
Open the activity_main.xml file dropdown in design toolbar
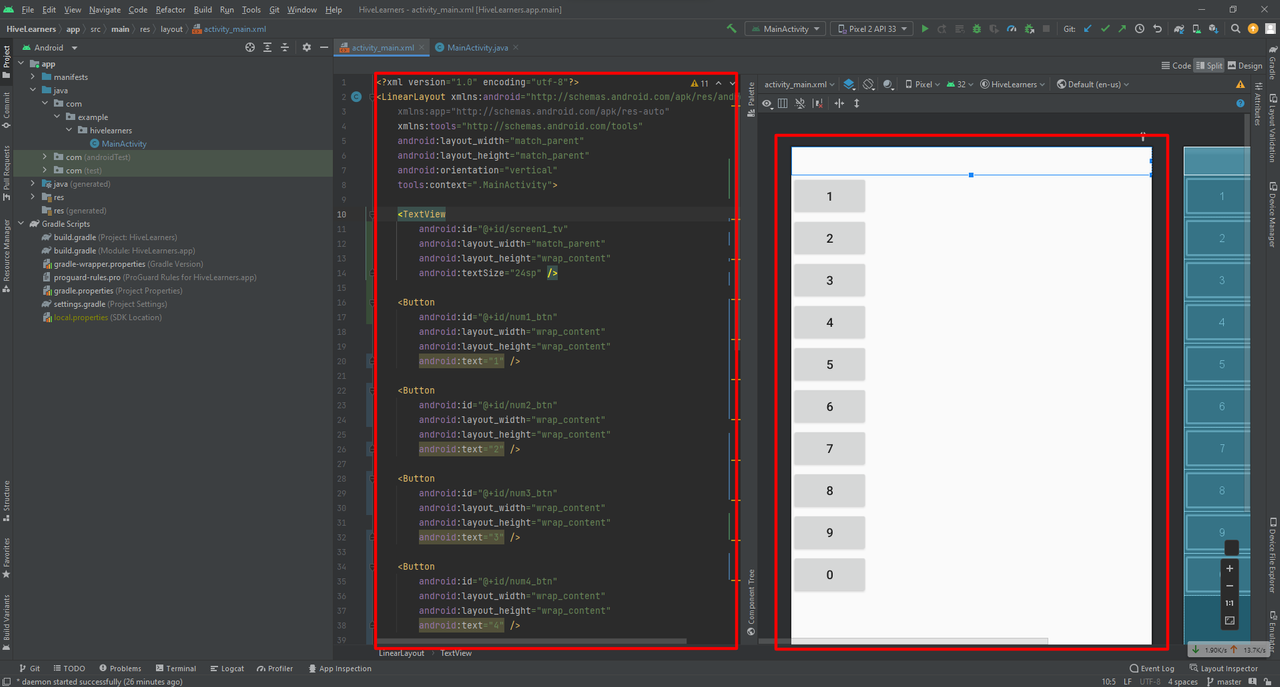(x=801, y=85)
